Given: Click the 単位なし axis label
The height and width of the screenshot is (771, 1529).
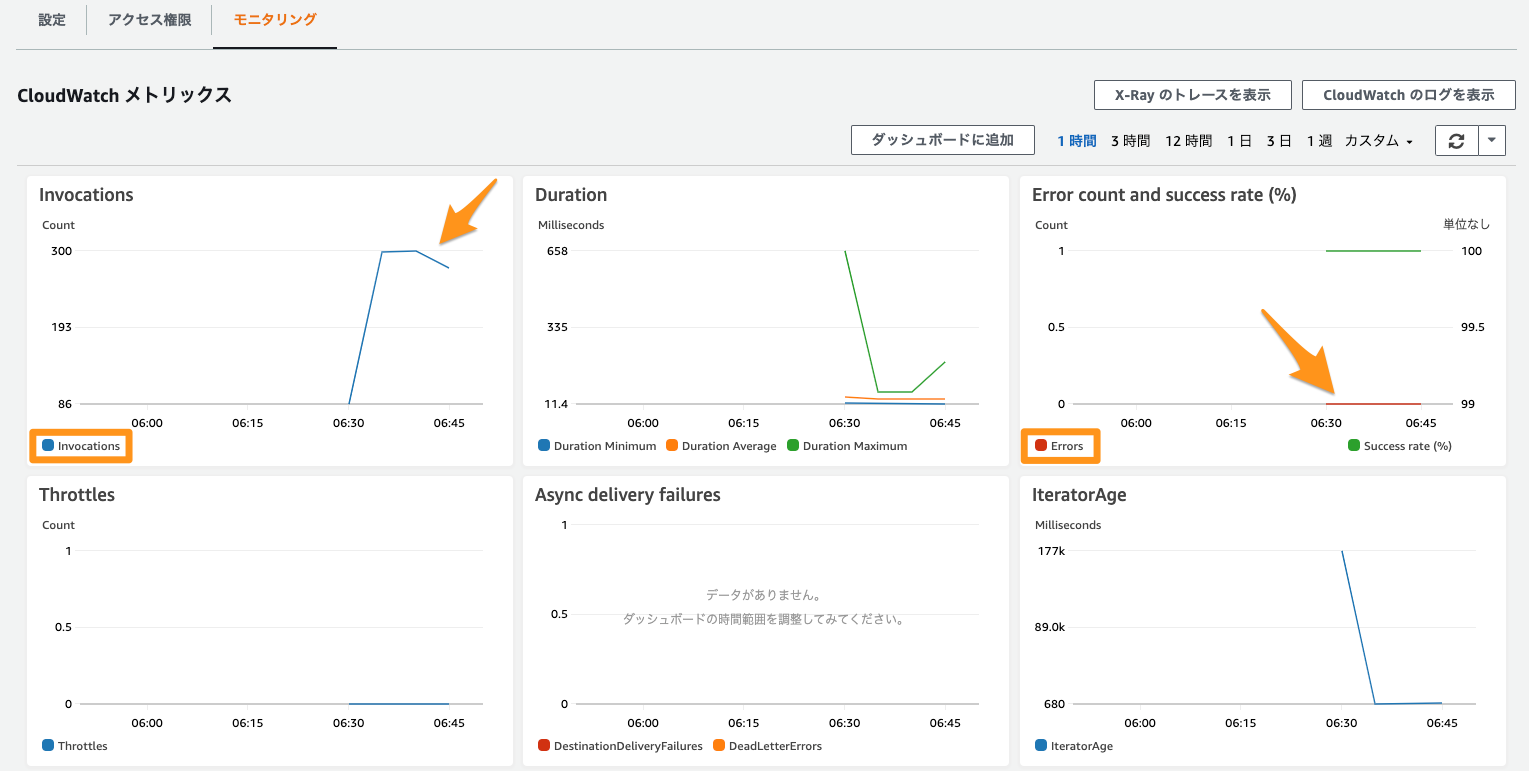Looking at the screenshot, I should pos(1466,225).
